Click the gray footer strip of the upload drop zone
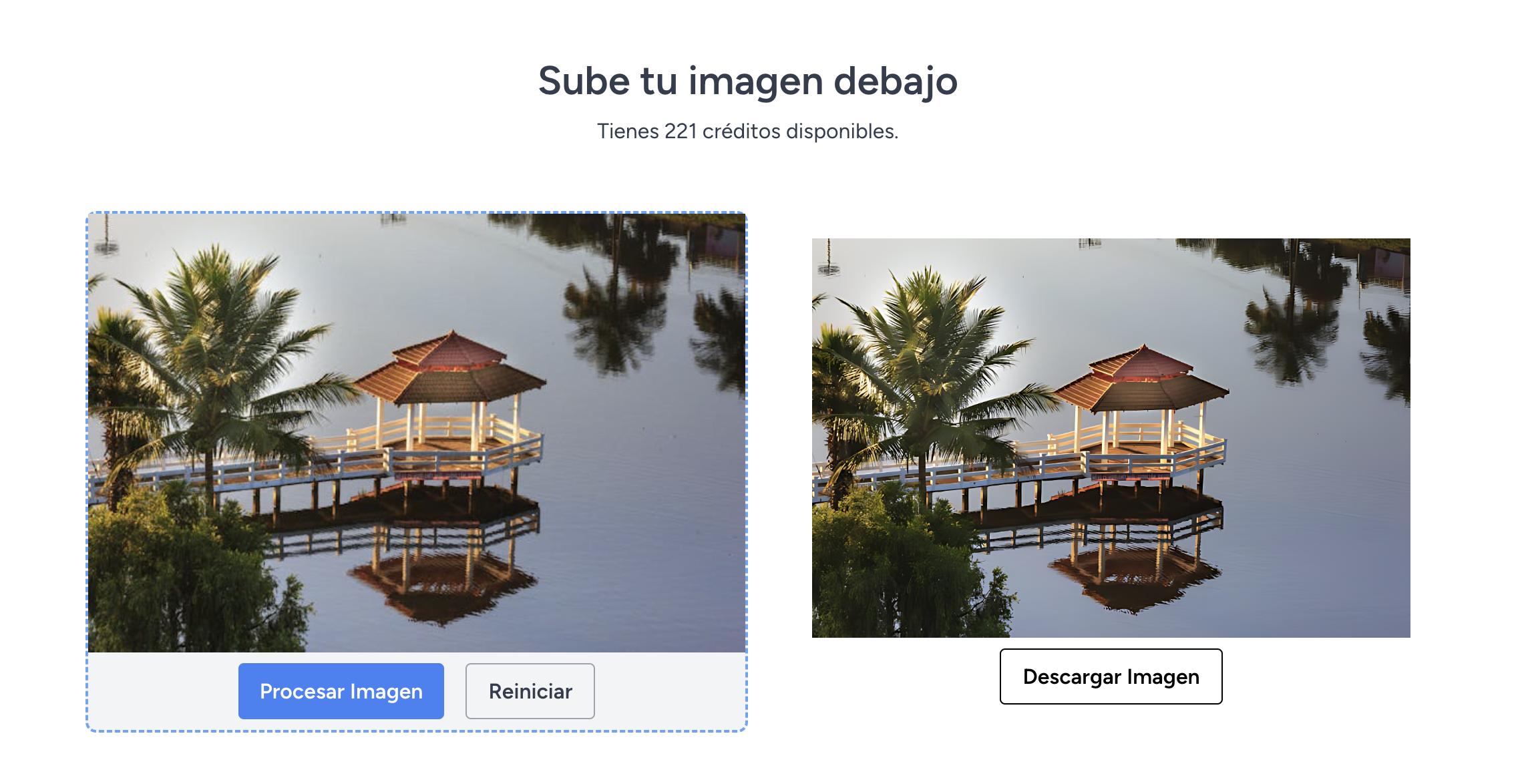1520x784 pixels. pos(417,691)
